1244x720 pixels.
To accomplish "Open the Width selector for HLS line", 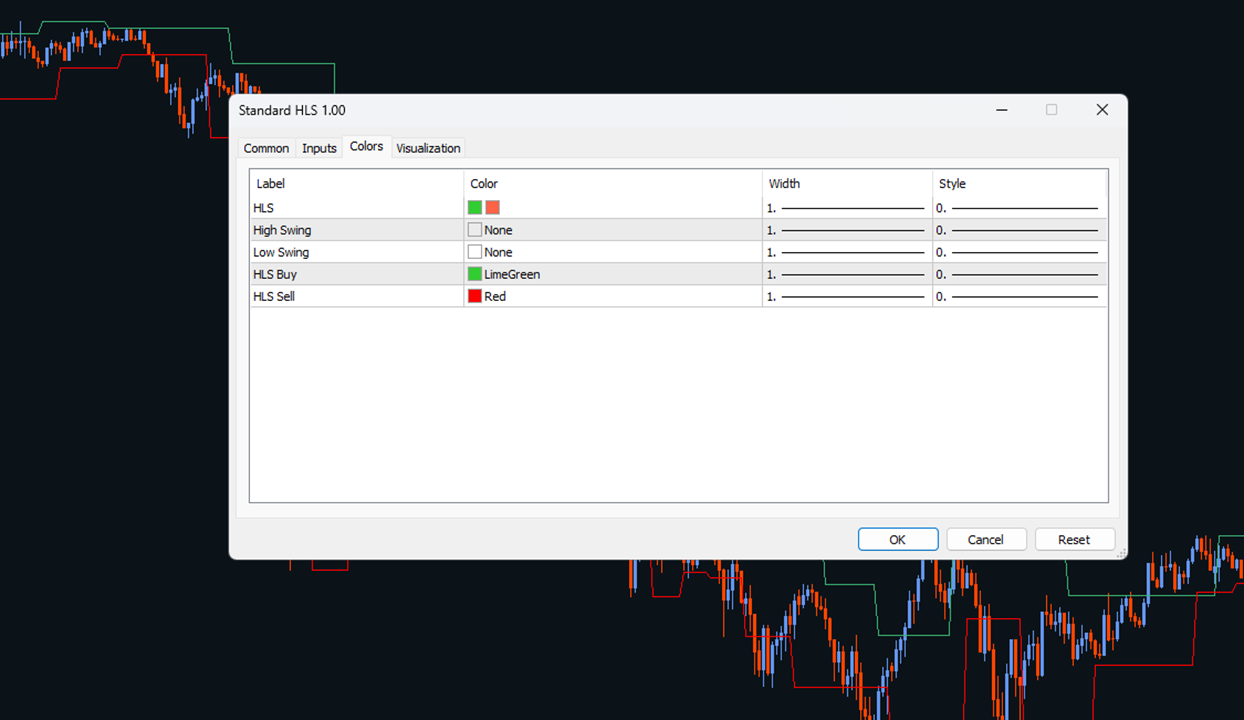I will [x=845, y=207].
